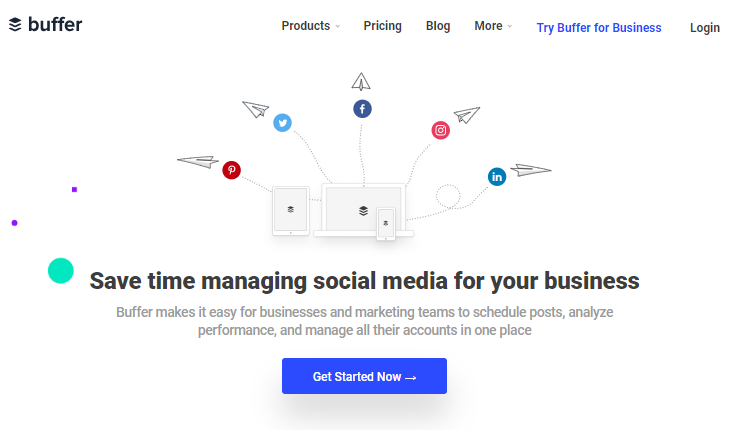The width and height of the screenshot is (731, 430).
Task: Click the Buffer logo in header
Action: coord(45,24)
